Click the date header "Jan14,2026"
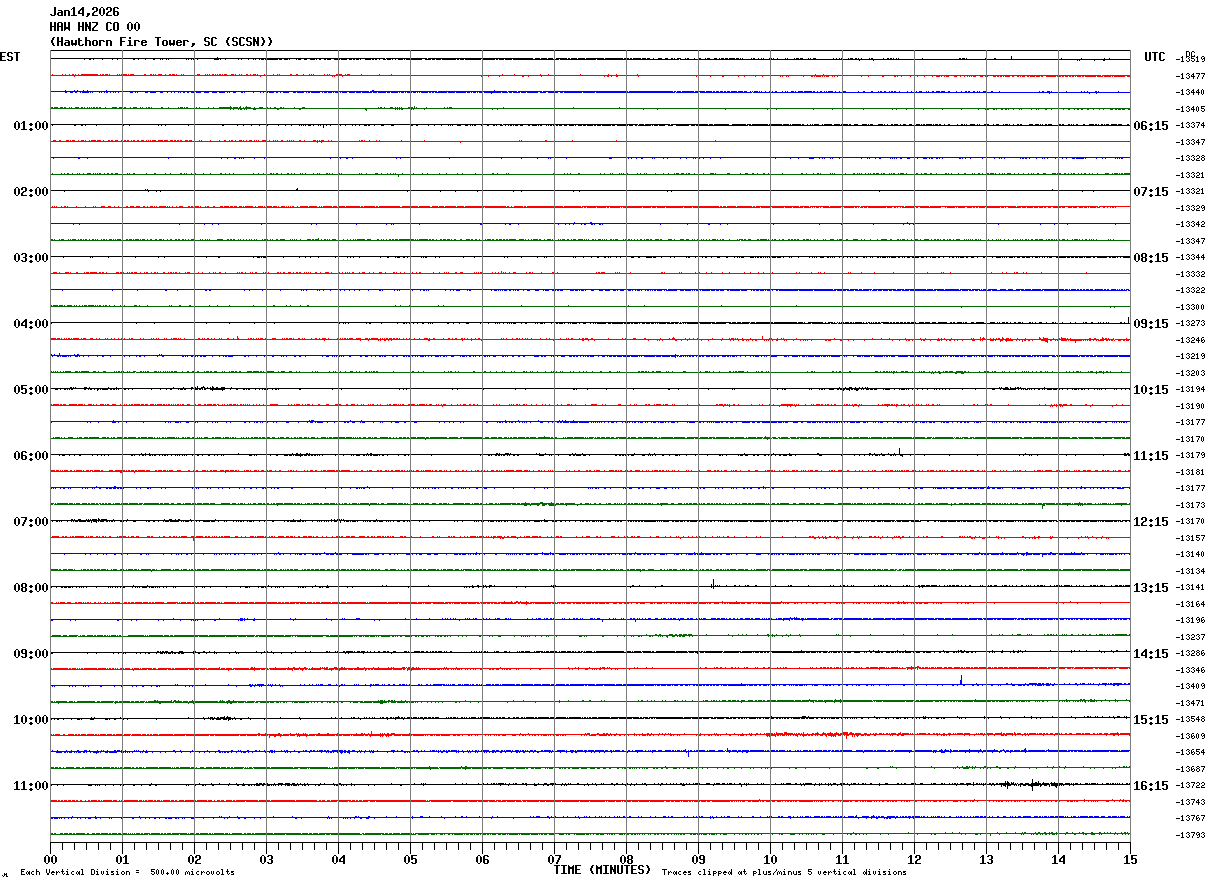Screen dimensions: 1210x886 click(x=84, y=12)
